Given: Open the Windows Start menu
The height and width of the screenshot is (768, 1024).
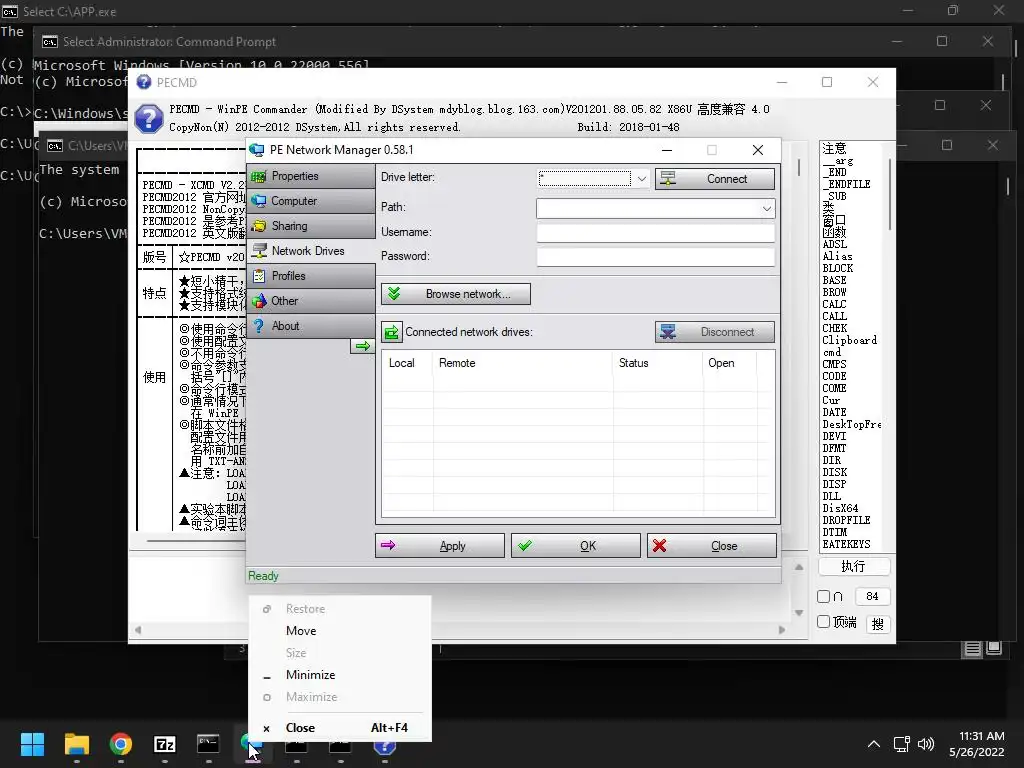Looking at the screenshot, I should tap(32, 744).
